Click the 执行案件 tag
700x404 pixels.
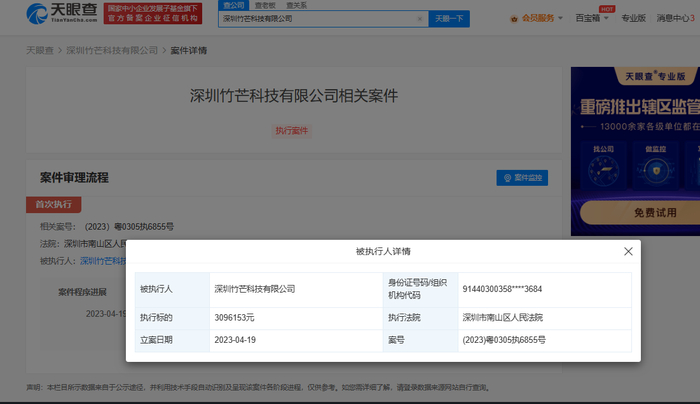click(292, 131)
